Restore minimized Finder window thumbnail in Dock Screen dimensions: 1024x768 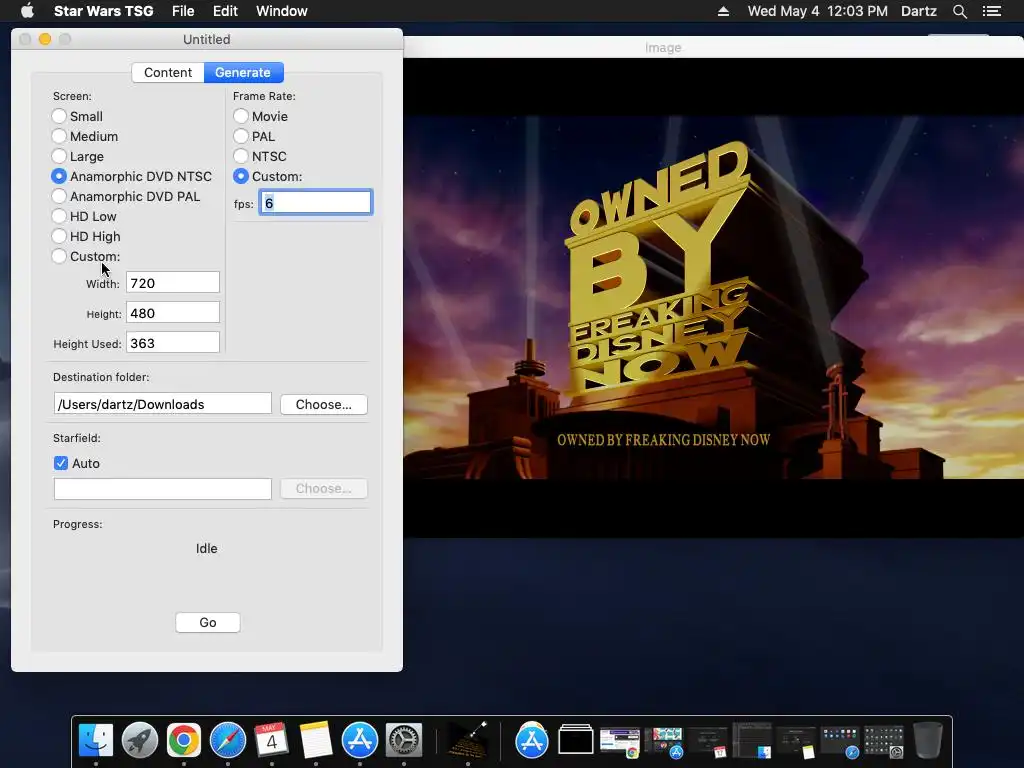752,741
